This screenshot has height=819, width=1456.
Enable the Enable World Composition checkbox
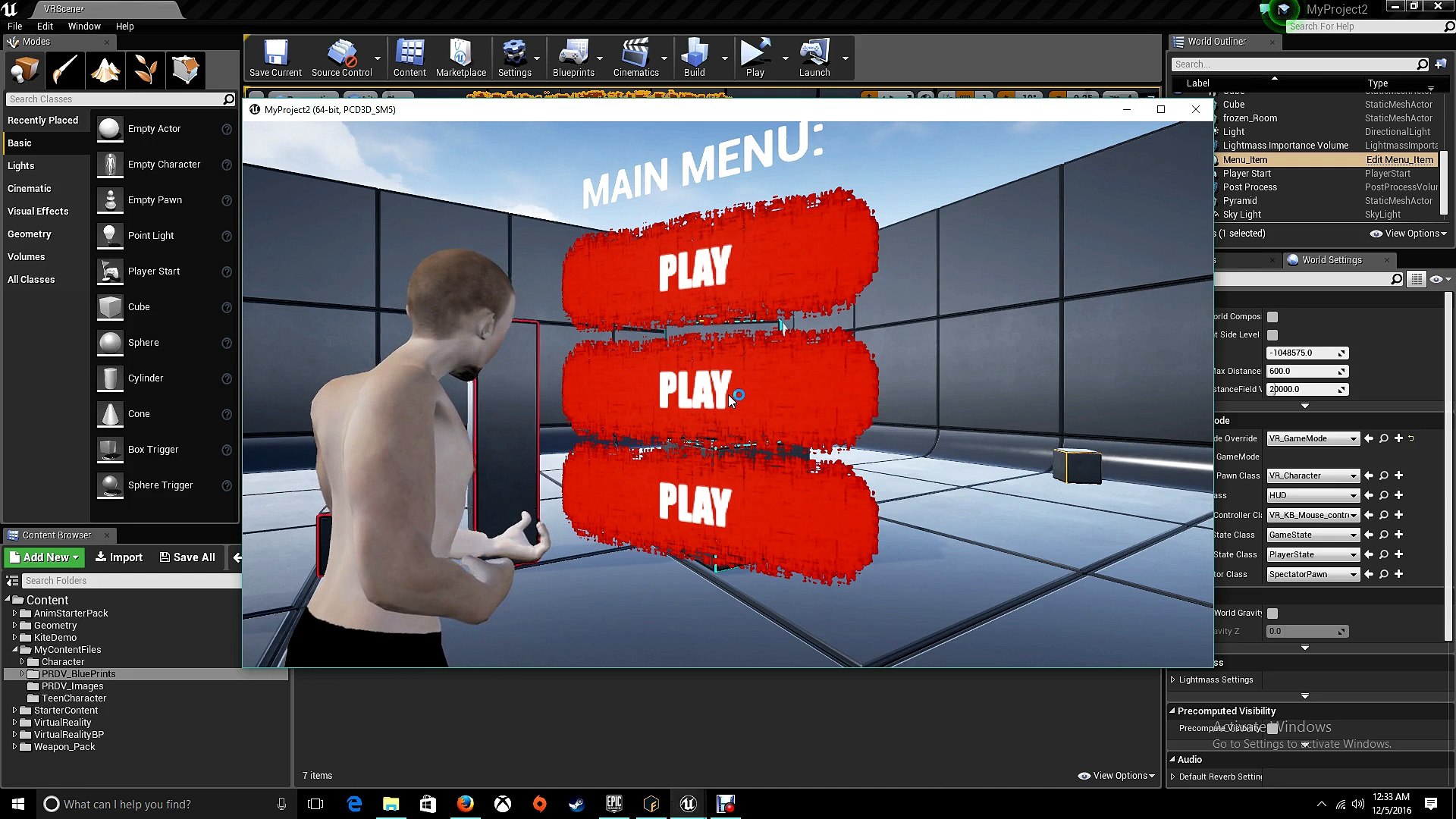pyautogui.click(x=1272, y=317)
